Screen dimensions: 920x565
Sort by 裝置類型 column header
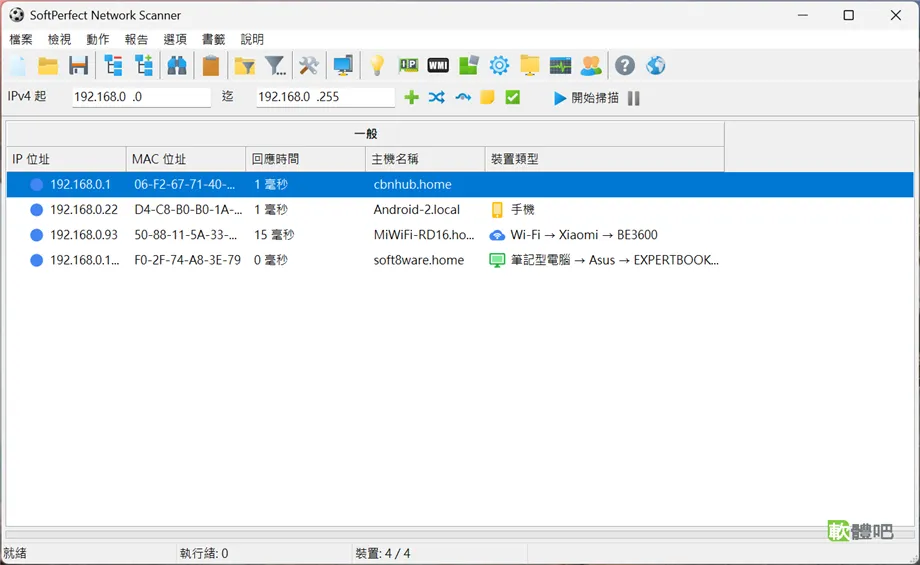[604, 159]
